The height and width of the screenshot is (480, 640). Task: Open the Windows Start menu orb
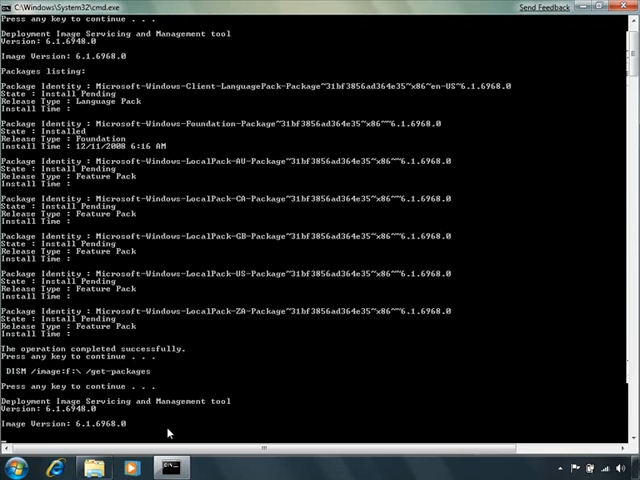16,468
